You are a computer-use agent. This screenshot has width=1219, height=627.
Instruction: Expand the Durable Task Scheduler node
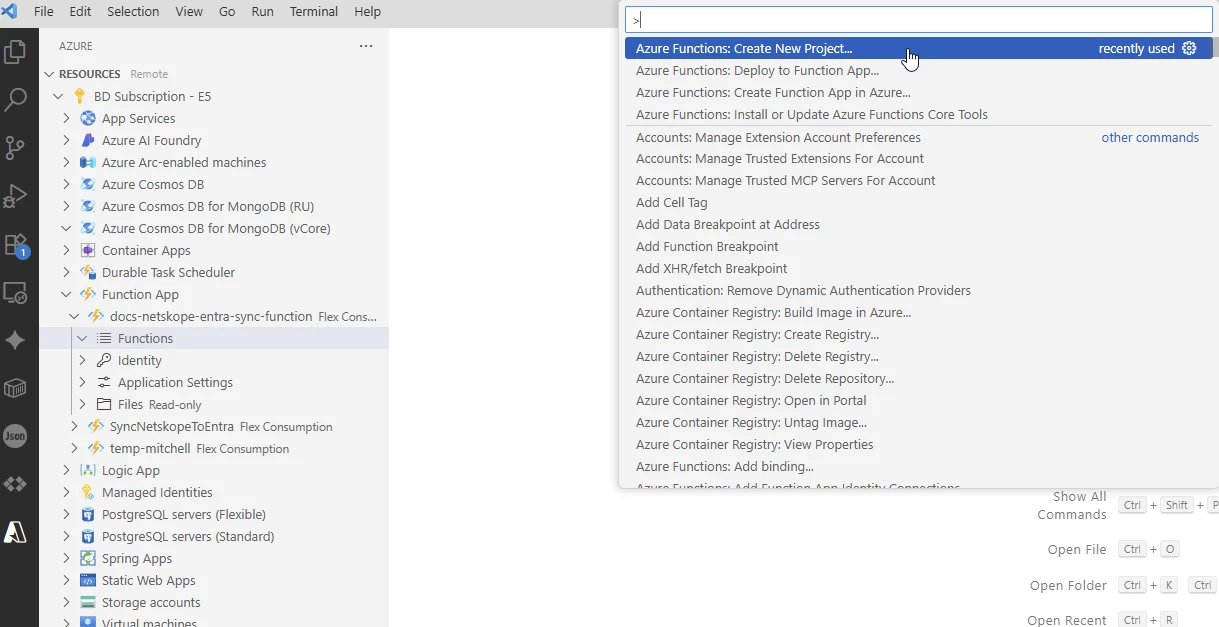(x=66, y=272)
